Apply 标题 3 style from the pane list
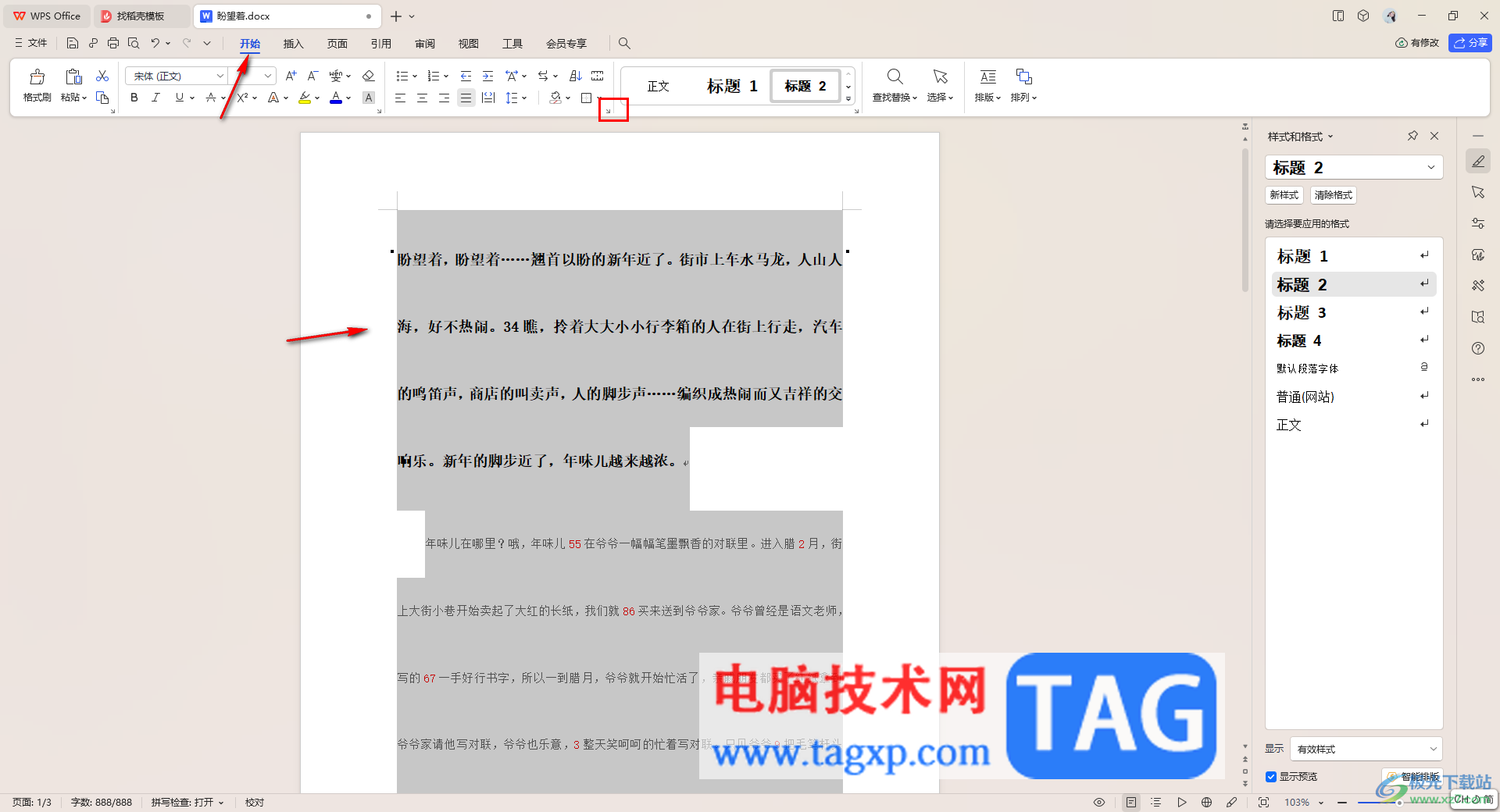1500x812 pixels. (1354, 312)
